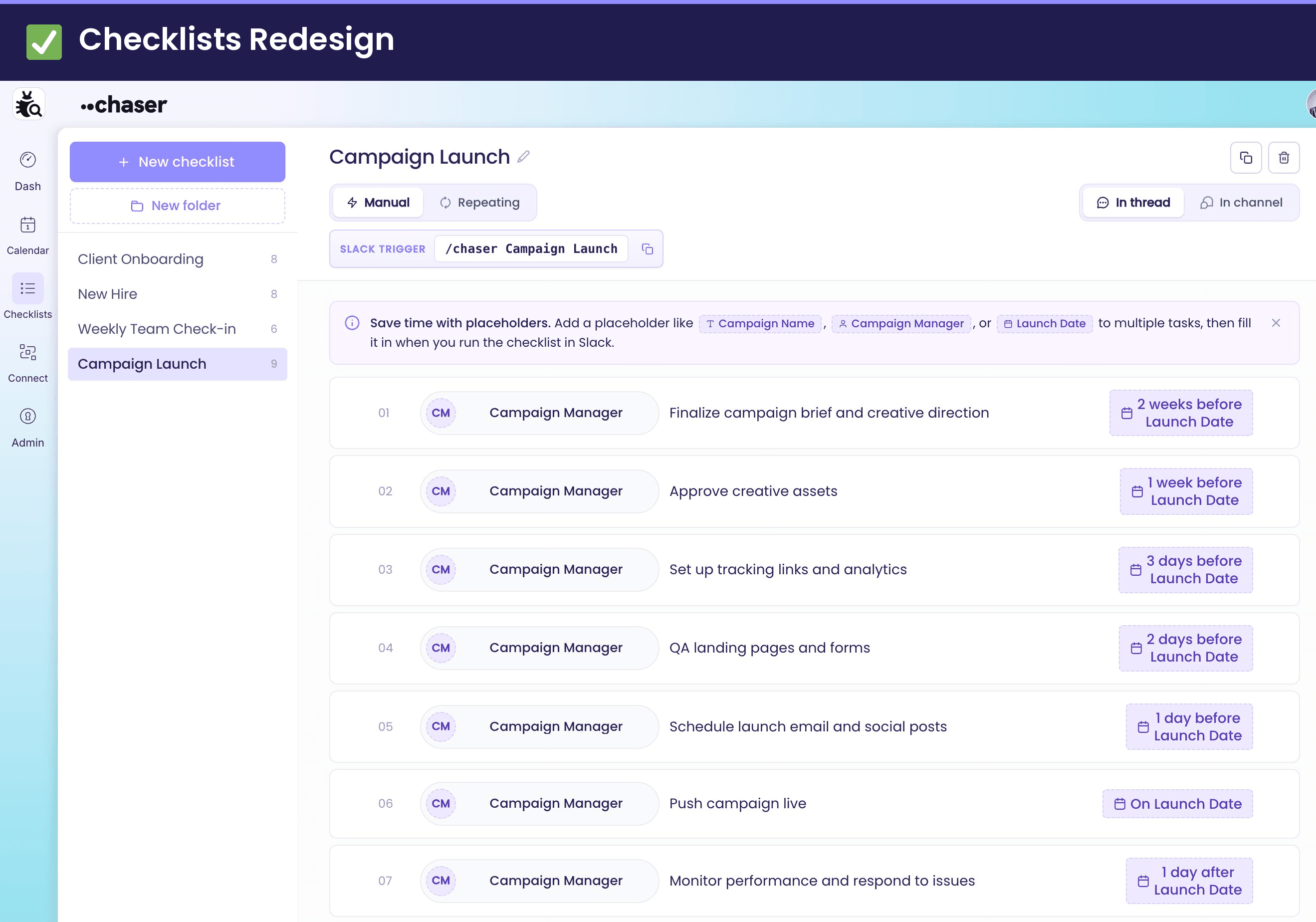The image size is (1316, 922).
Task: Click CM avatar on task 07
Action: point(441,881)
